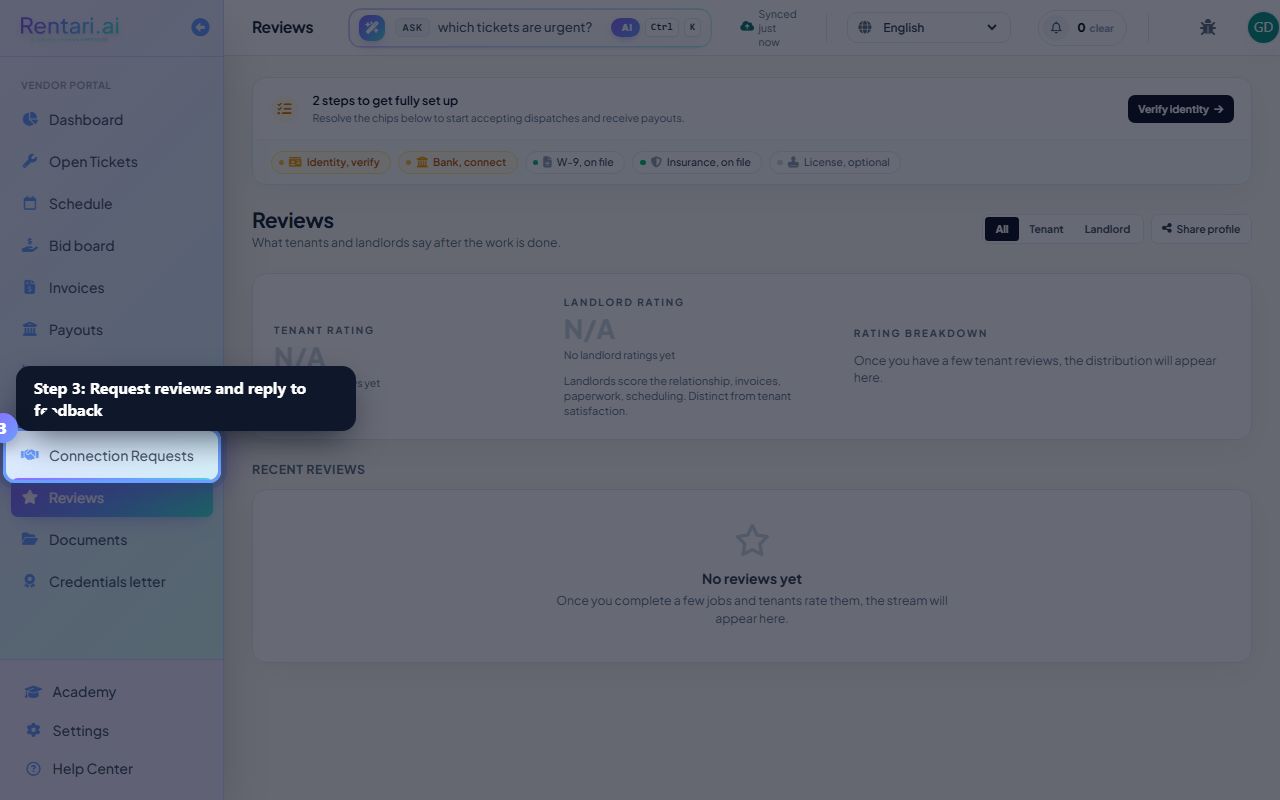Click 'No landlord ratings yet' text
The width and height of the screenshot is (1280, 800).
click(619, 356)
